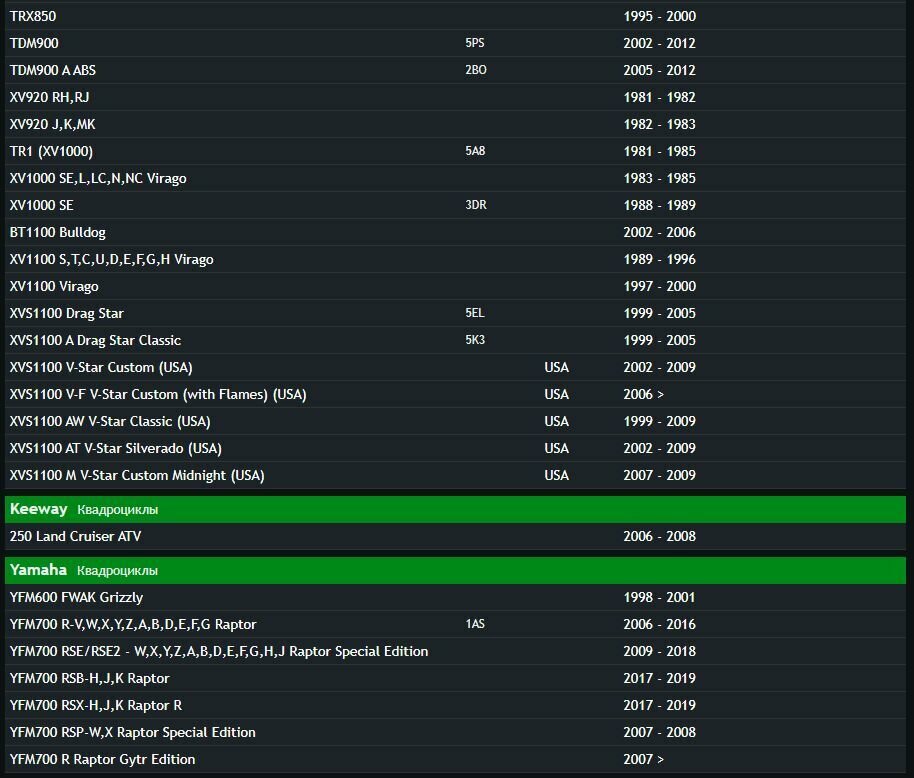
Task: Select the BT1100 Bulldog row
Action: click(455, 233)
